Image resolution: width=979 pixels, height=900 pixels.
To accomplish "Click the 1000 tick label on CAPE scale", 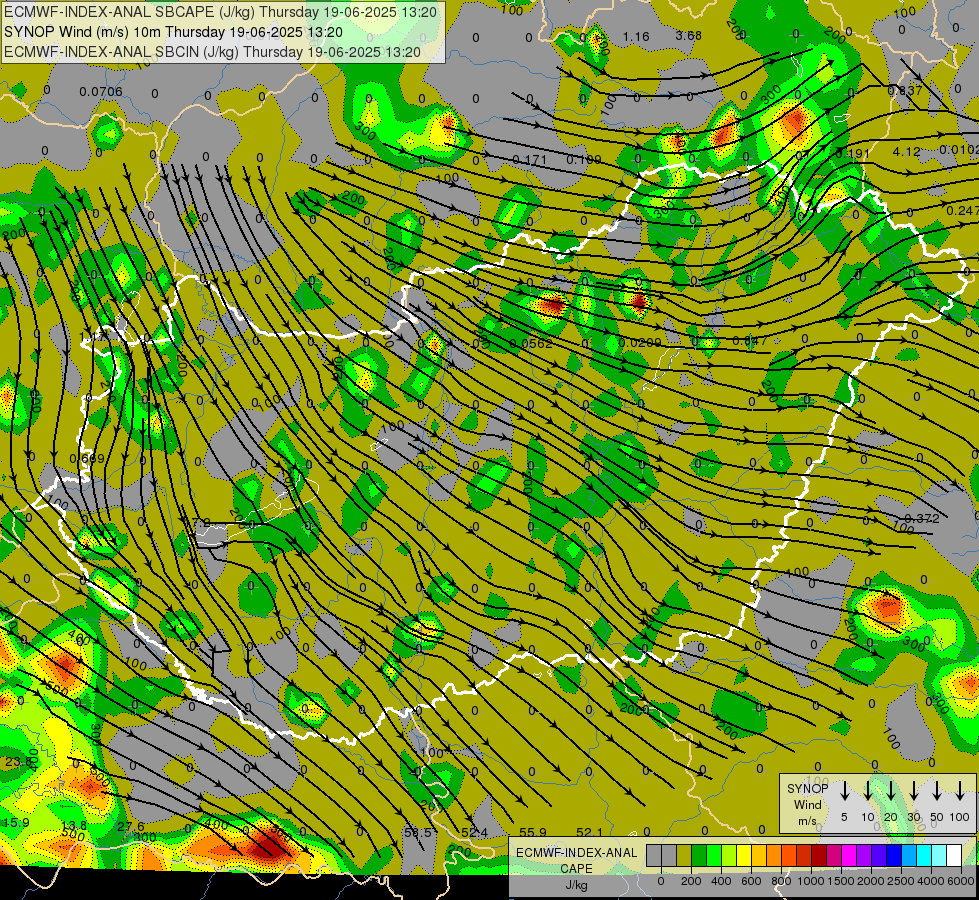I will coord(811,881).
